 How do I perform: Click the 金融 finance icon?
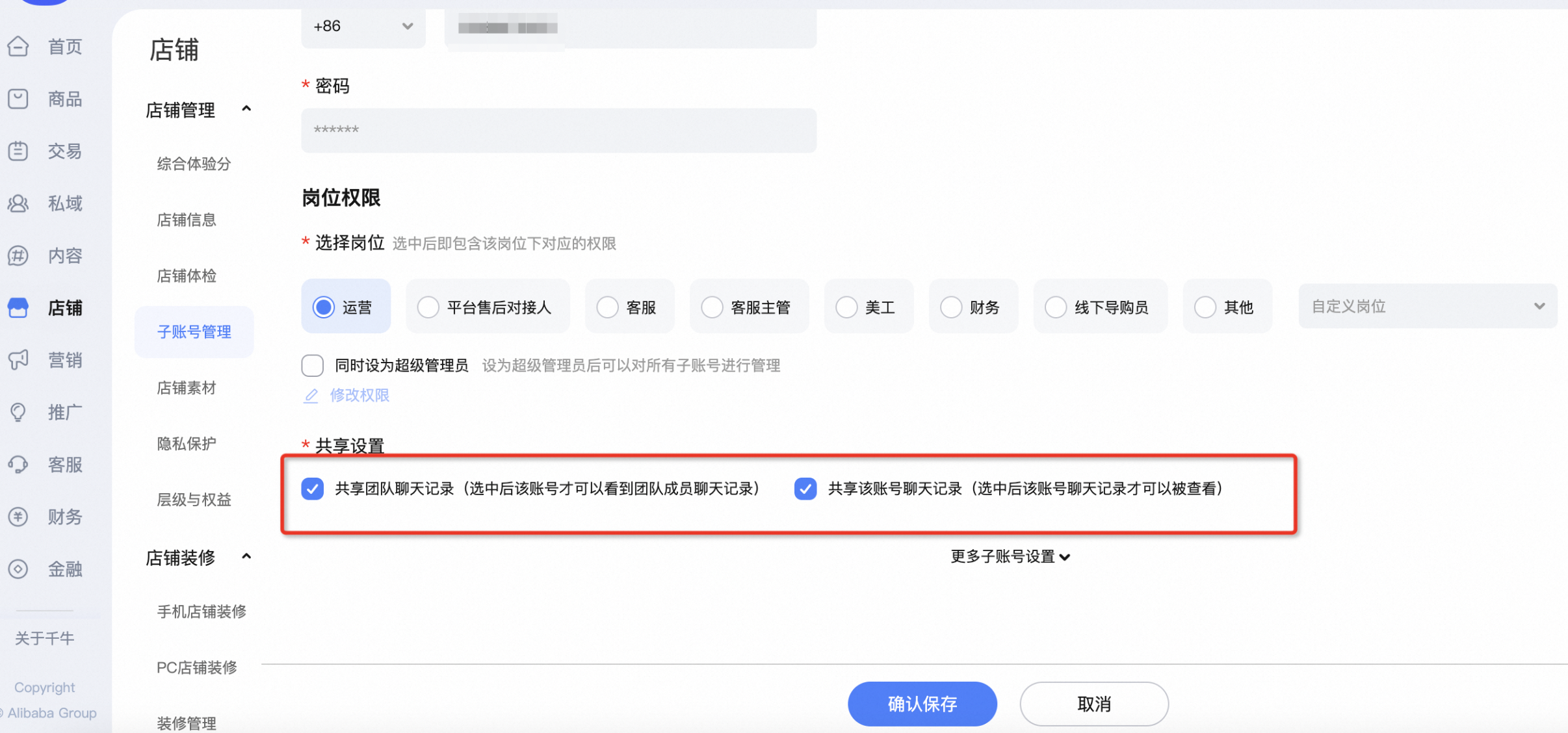[18, 569]
